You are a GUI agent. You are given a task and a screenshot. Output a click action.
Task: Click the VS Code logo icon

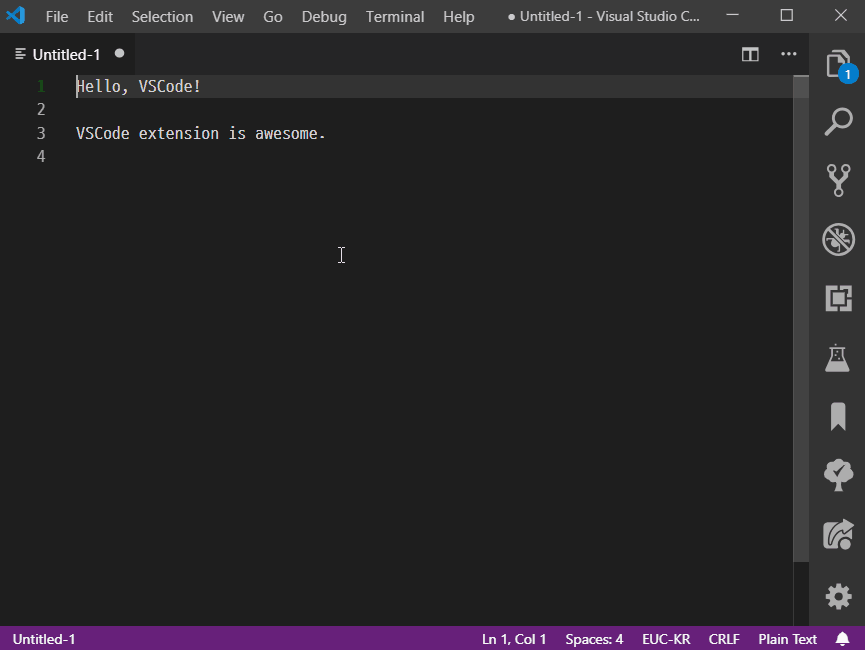(16, 15)
